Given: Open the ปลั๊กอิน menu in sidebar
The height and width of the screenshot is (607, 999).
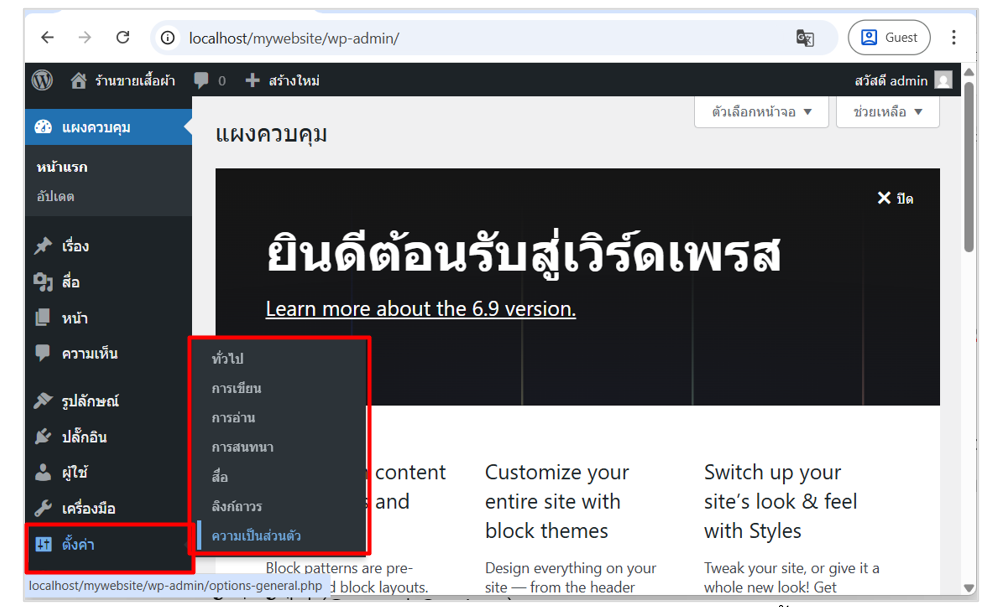Looking at the screenshot, I should (x=84, y=437).
